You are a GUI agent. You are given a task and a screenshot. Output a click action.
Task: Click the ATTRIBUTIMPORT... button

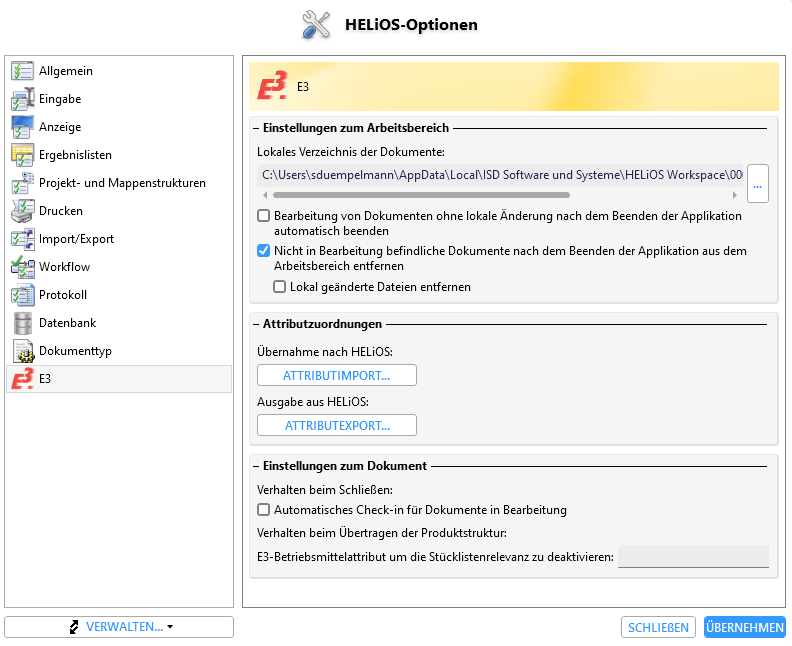(337, 375)
